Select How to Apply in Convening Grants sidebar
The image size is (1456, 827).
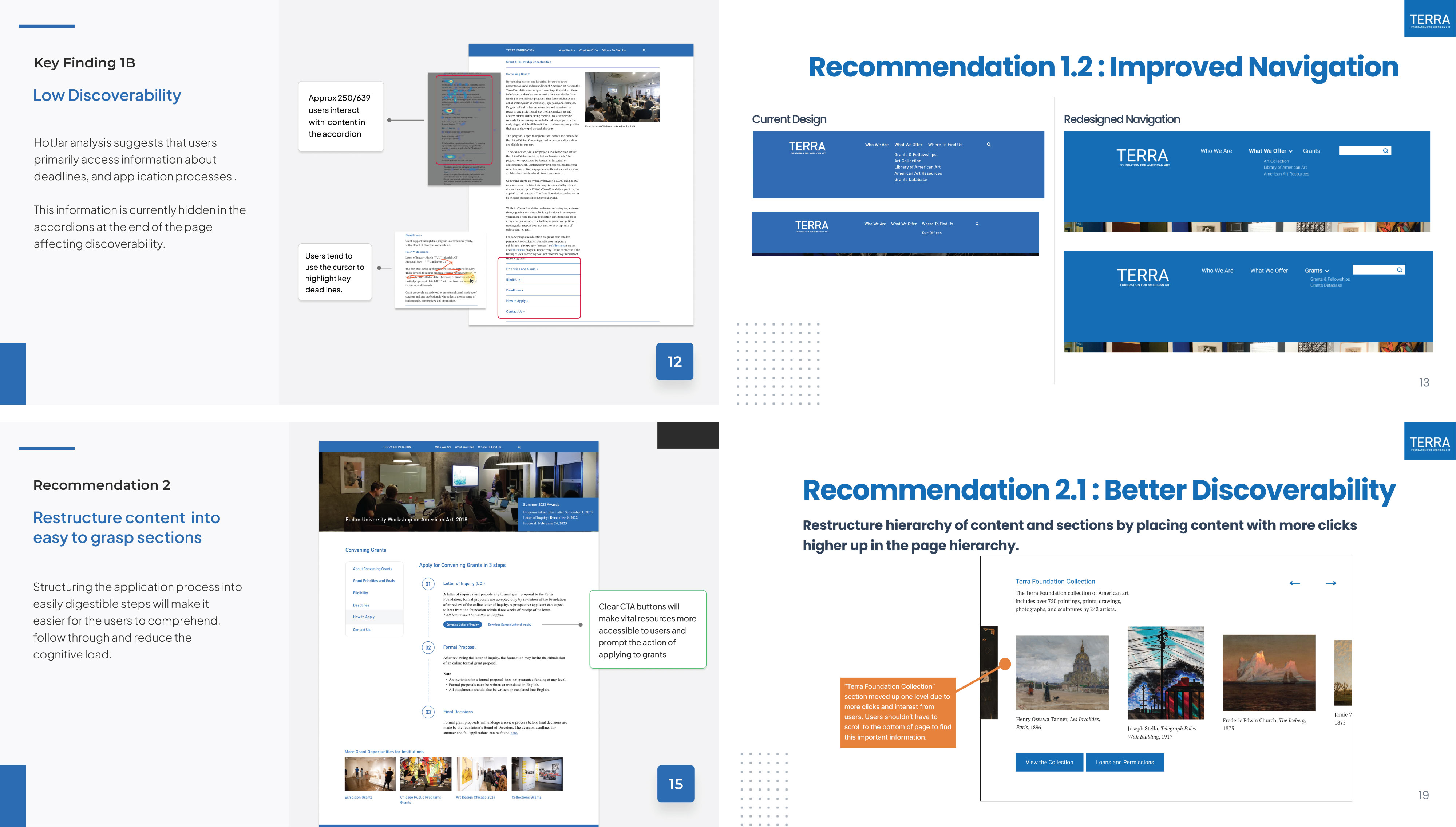[363, 617]
